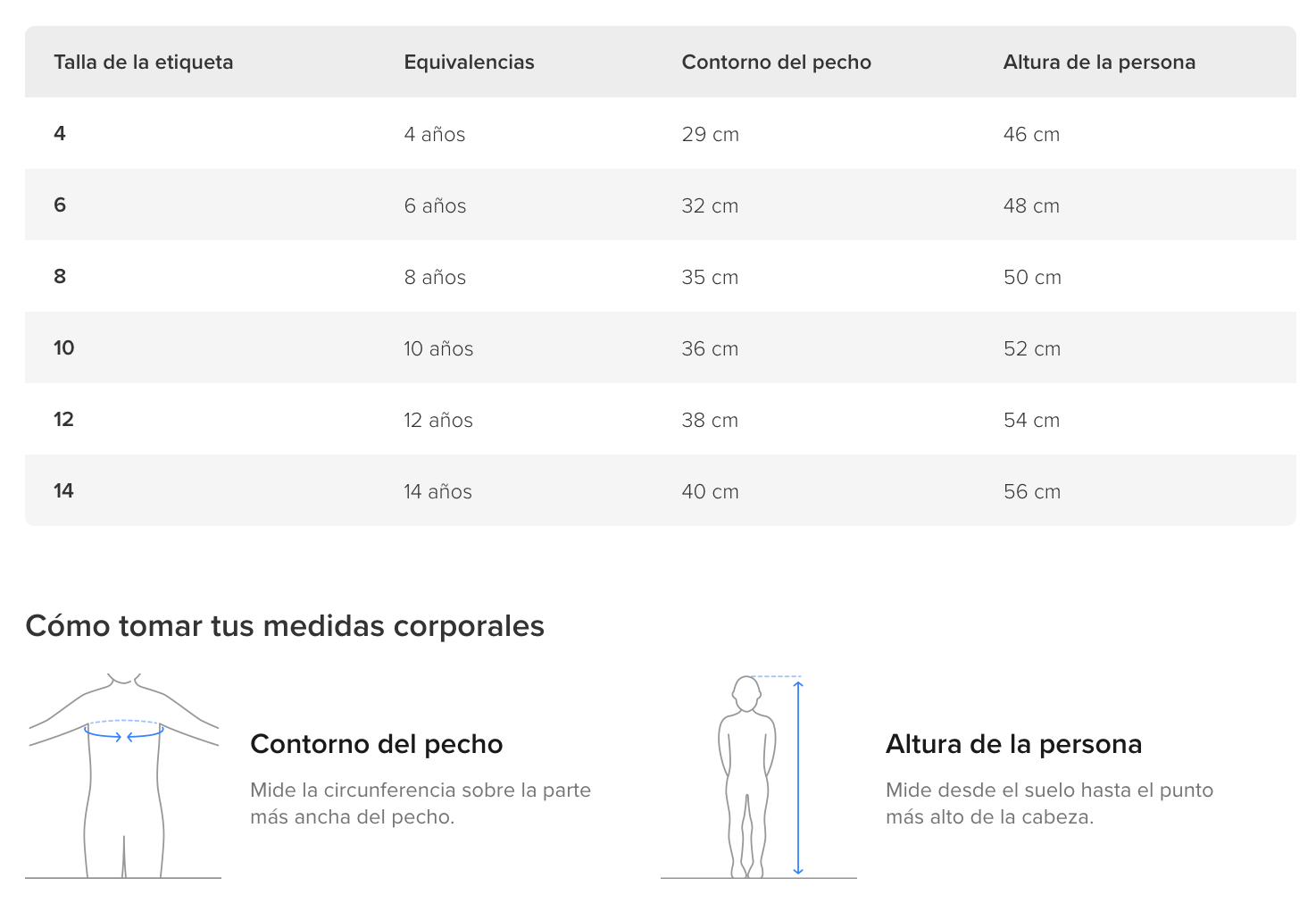Select size 12 row label
Viewport: 1316px width, 920px height.
64,420
